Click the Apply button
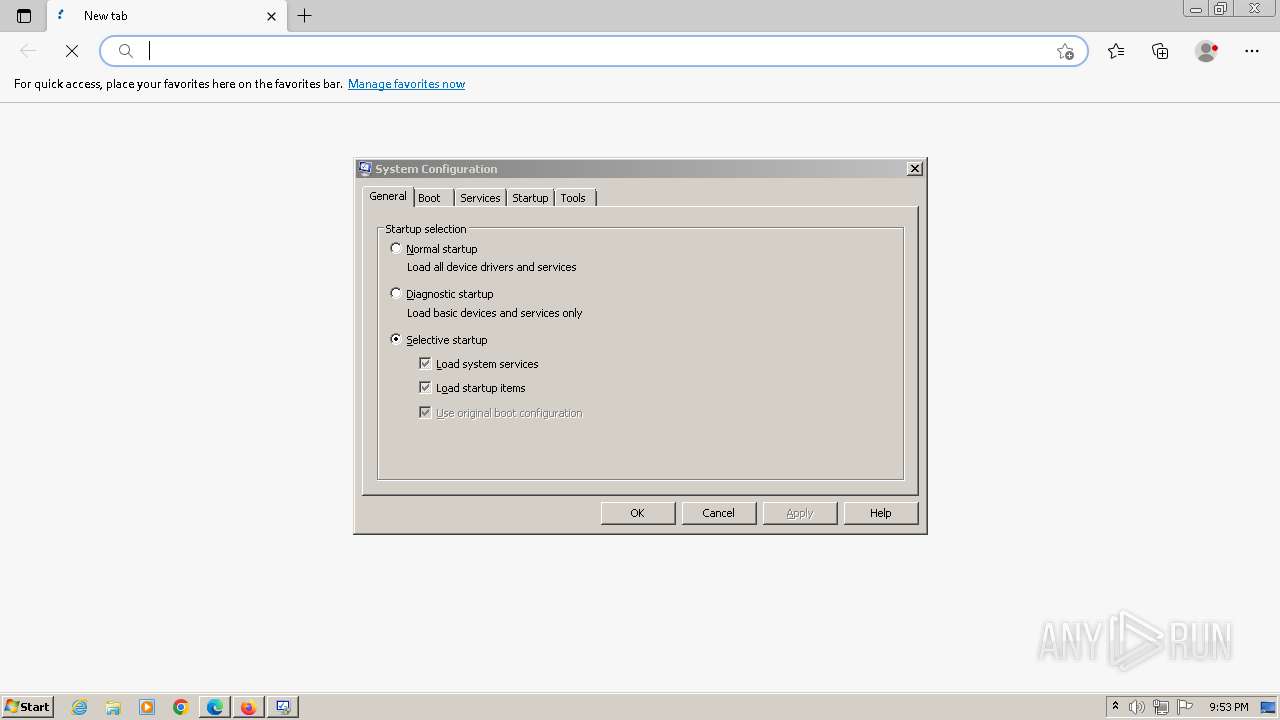Image resolution: width=1280 pixels, height=720 pixels. point(799,513)
